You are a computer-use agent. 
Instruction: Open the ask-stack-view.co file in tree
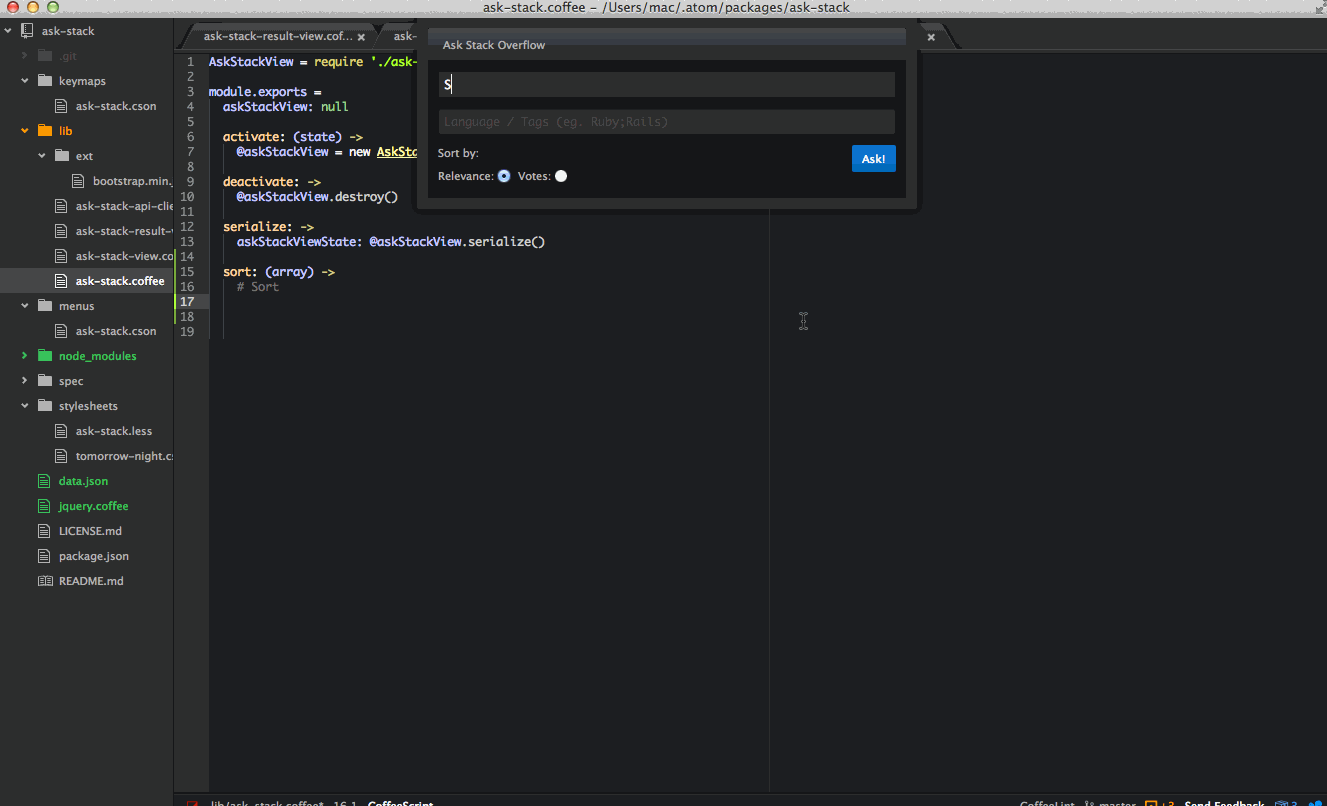[x=124, y=256]
